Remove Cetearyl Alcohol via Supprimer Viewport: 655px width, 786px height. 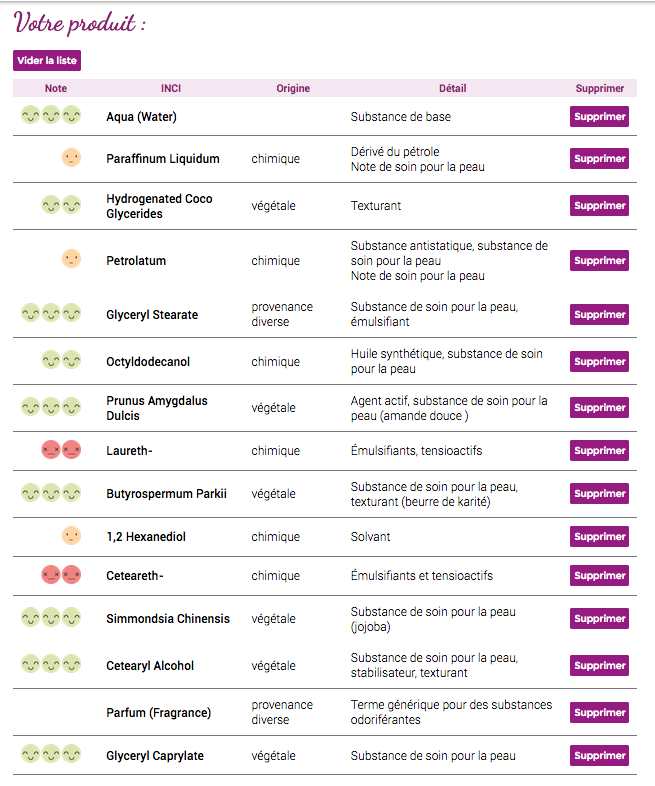pyautogui.click(x=599, y=665)
